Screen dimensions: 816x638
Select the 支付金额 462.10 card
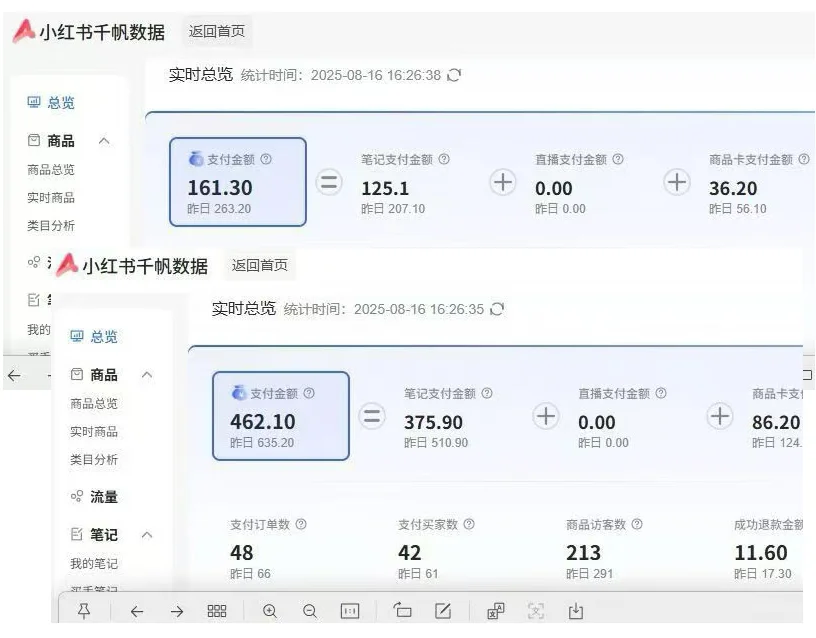(281, 416)
